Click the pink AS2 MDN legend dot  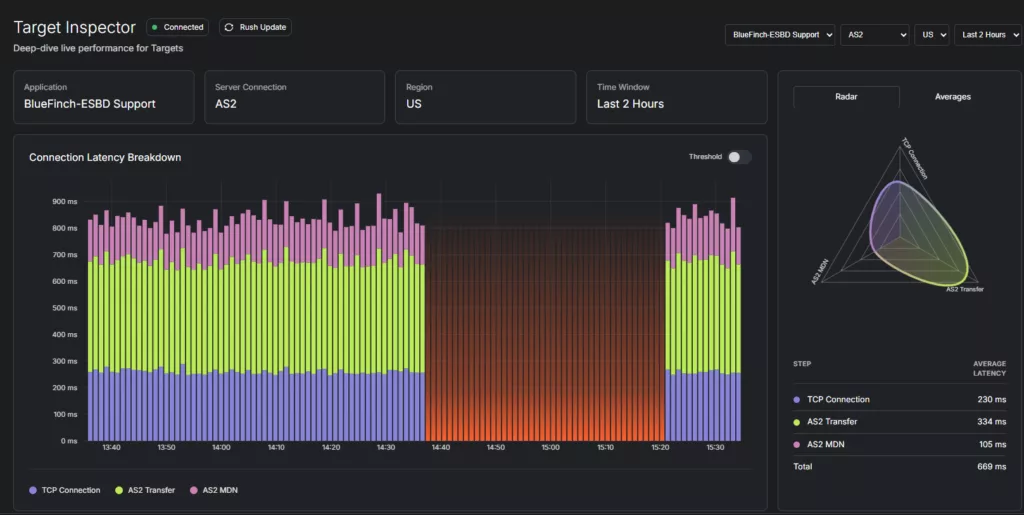194,490
